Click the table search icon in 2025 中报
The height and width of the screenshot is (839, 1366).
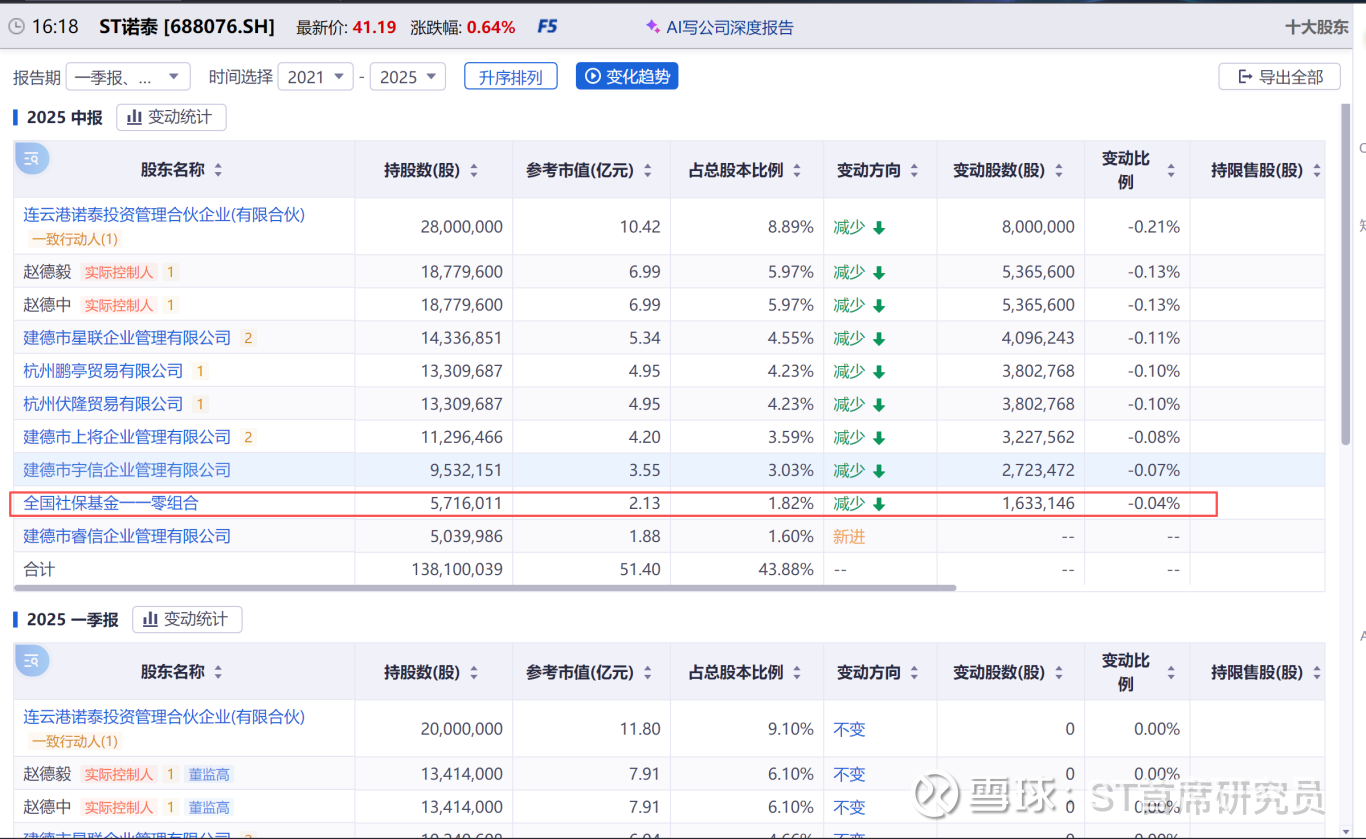[32, 158]
